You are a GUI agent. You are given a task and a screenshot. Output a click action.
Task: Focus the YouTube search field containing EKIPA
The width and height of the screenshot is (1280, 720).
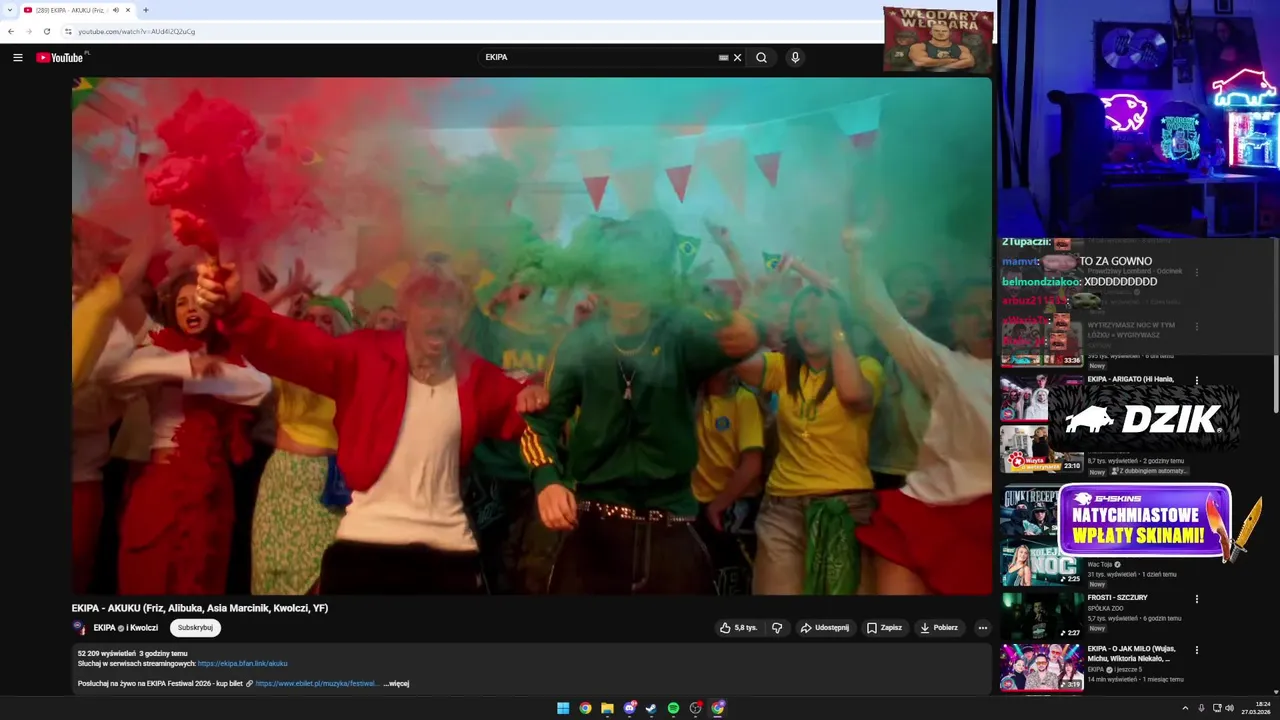[x=598, y=58]
